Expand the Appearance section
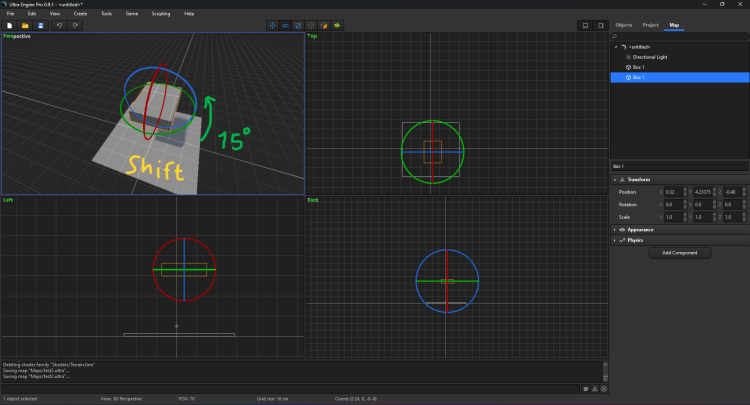Screen dimensions: 750x405 pyautogui.click(x=641, y=229)
